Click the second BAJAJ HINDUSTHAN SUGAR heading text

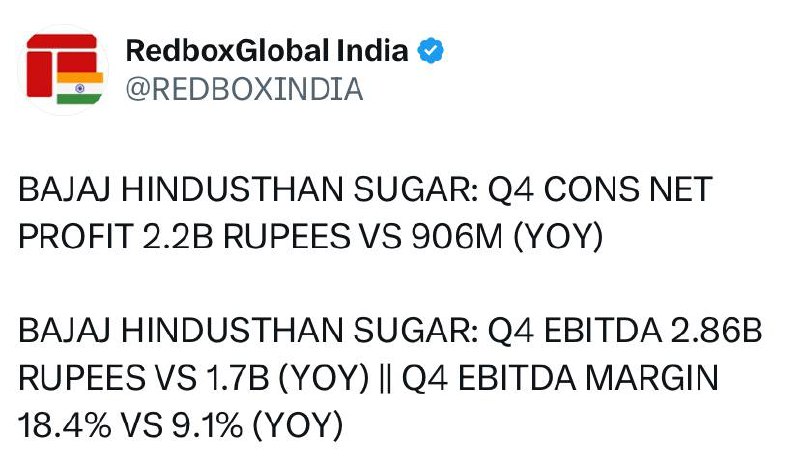[x=248, y=330]
